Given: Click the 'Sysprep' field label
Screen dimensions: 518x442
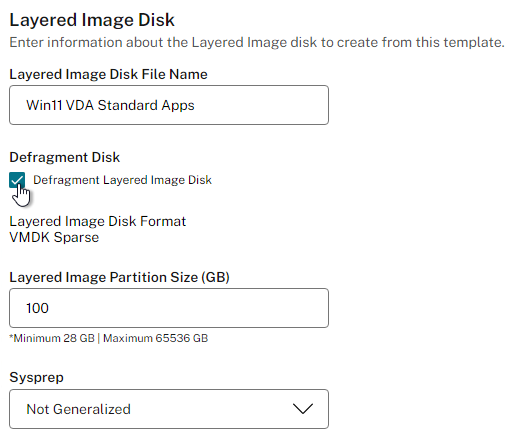Looking at the screenshot, I should pos(36,378).
